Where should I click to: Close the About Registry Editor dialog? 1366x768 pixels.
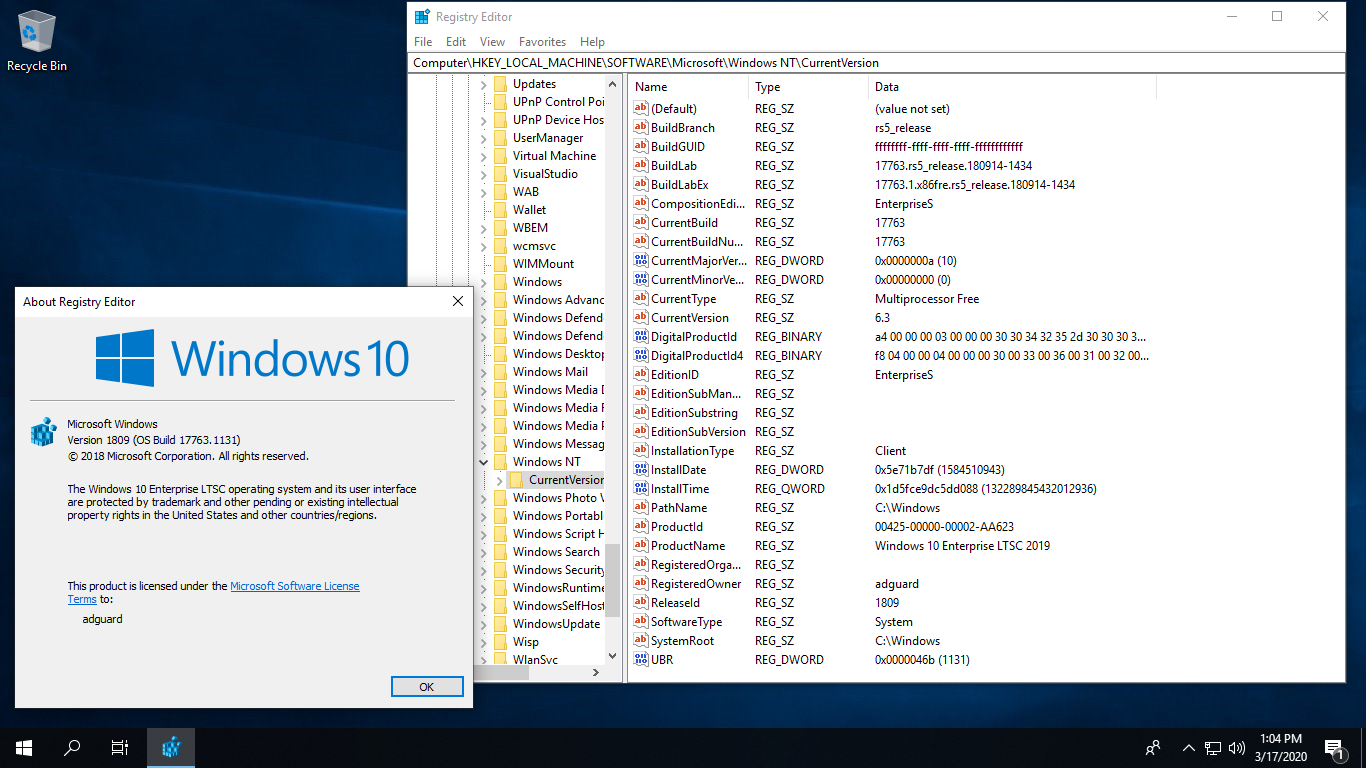coord(457,301)
